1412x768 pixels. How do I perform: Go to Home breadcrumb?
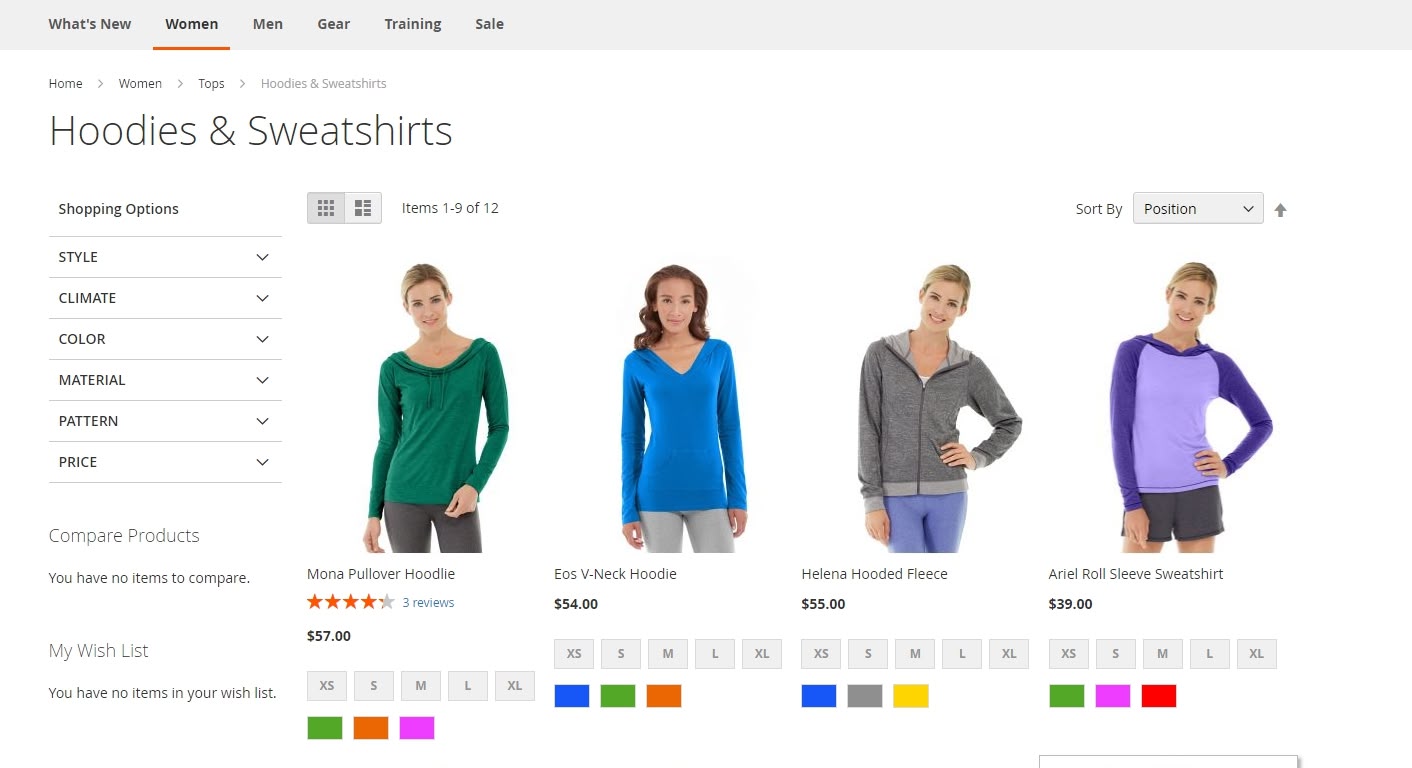point(65,83)
